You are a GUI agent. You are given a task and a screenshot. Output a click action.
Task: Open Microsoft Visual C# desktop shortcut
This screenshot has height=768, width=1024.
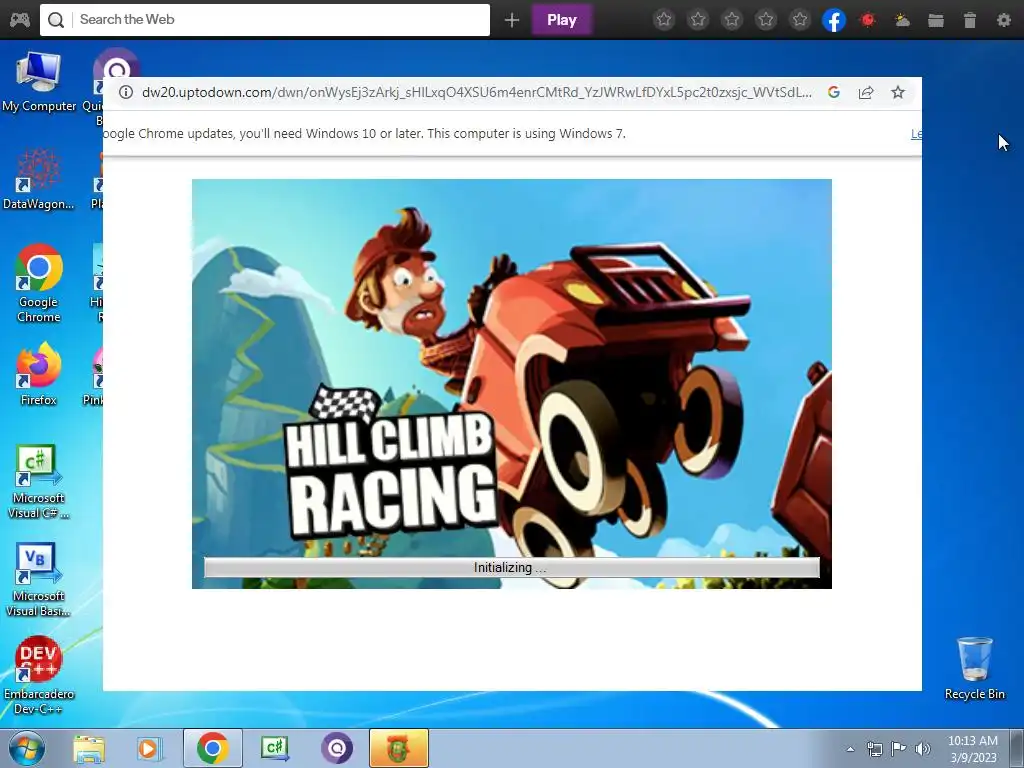pos(39,482)
